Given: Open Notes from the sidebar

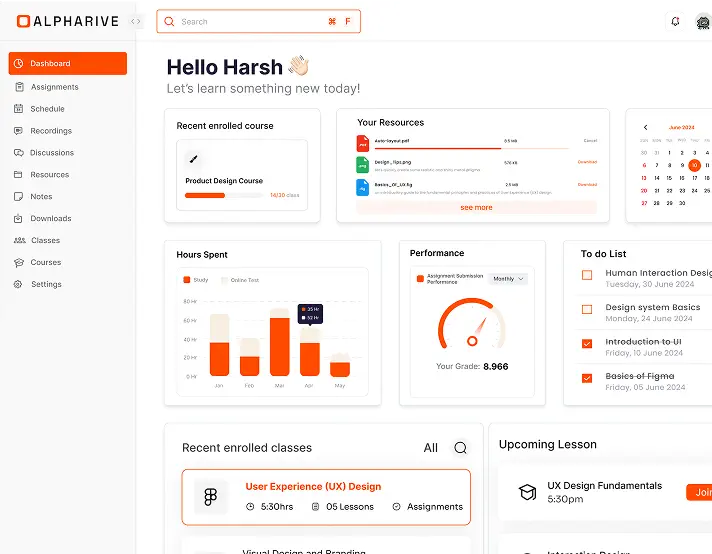Looking at the screenshot, I should [41, 197].
